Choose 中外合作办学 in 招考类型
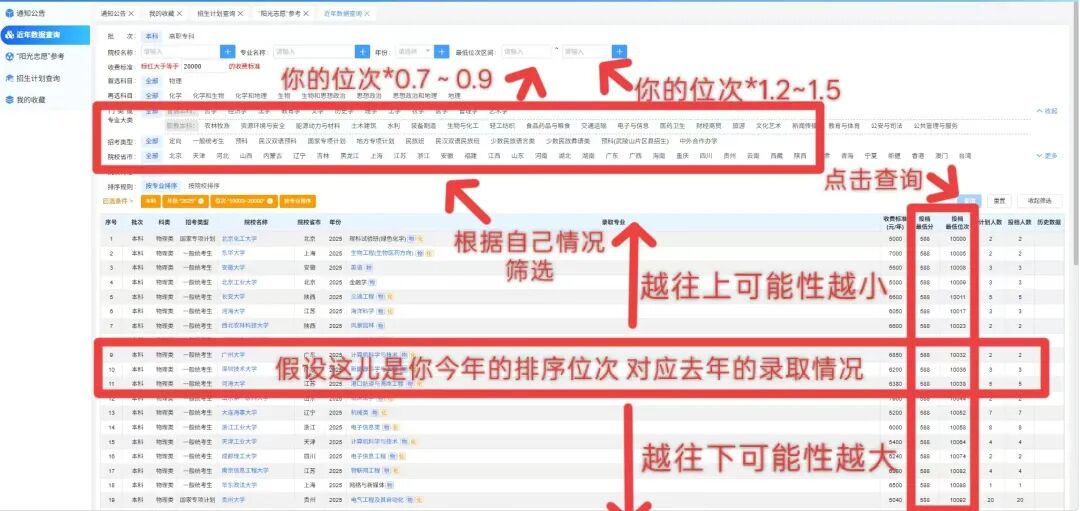Image resolution: width=1080 pixels, height=511 pixels. coord(698,140)
